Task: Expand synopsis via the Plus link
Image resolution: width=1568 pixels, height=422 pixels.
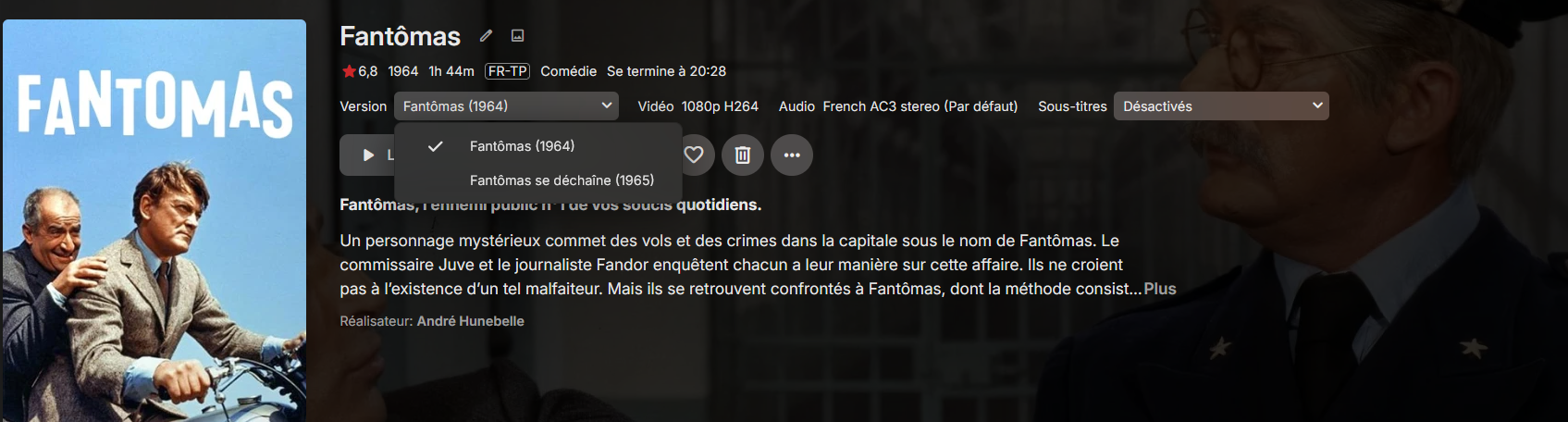Action: point(1160,289)
